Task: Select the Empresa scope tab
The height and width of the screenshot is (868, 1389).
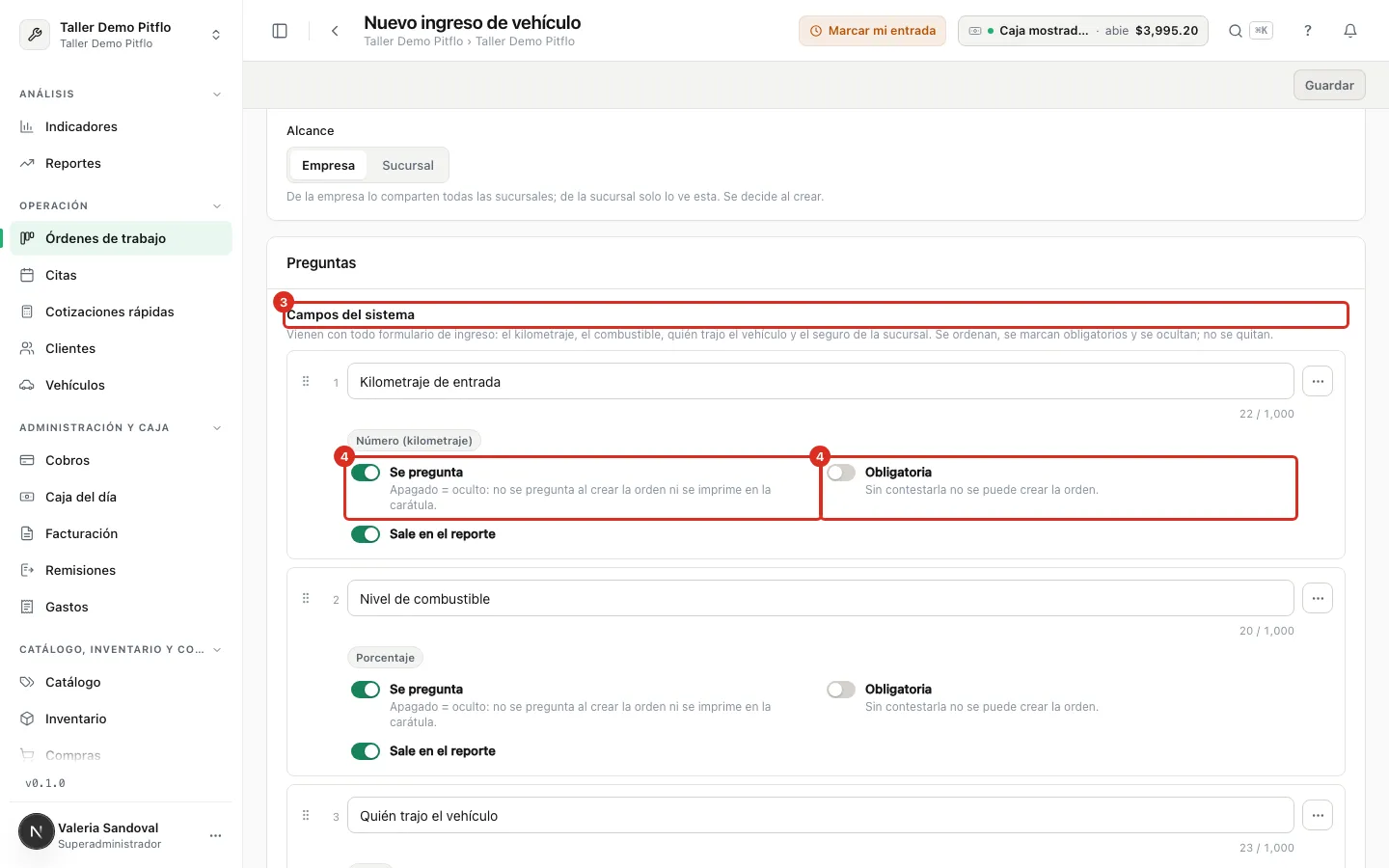Action: (328, 165)
